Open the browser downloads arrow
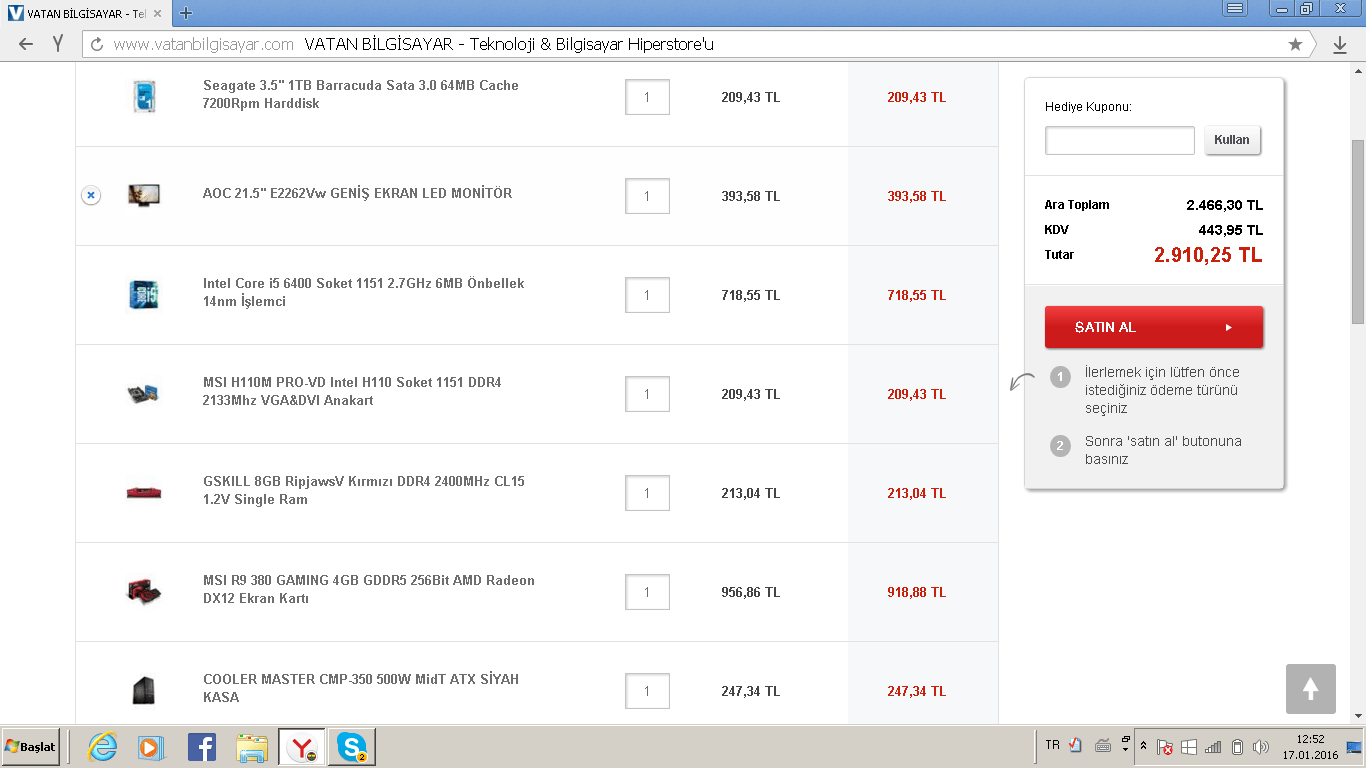The image size is (1366, 768). (x=1339, y=45)
